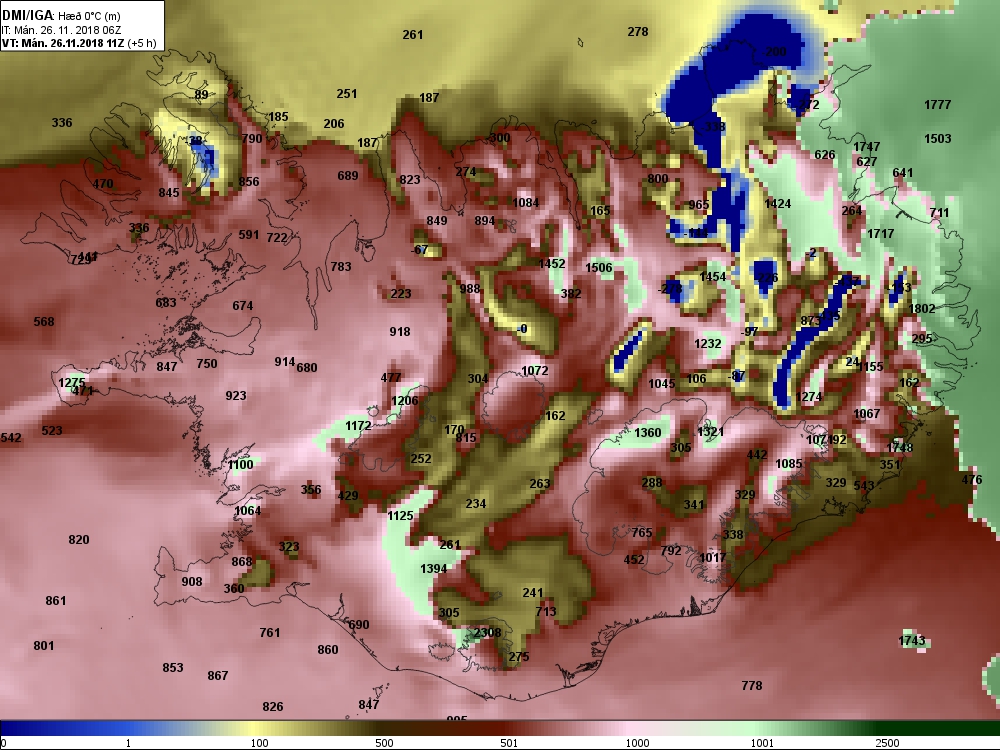Select the map value '1155'
Screen dimensions: 1000x750
[871, 367]
